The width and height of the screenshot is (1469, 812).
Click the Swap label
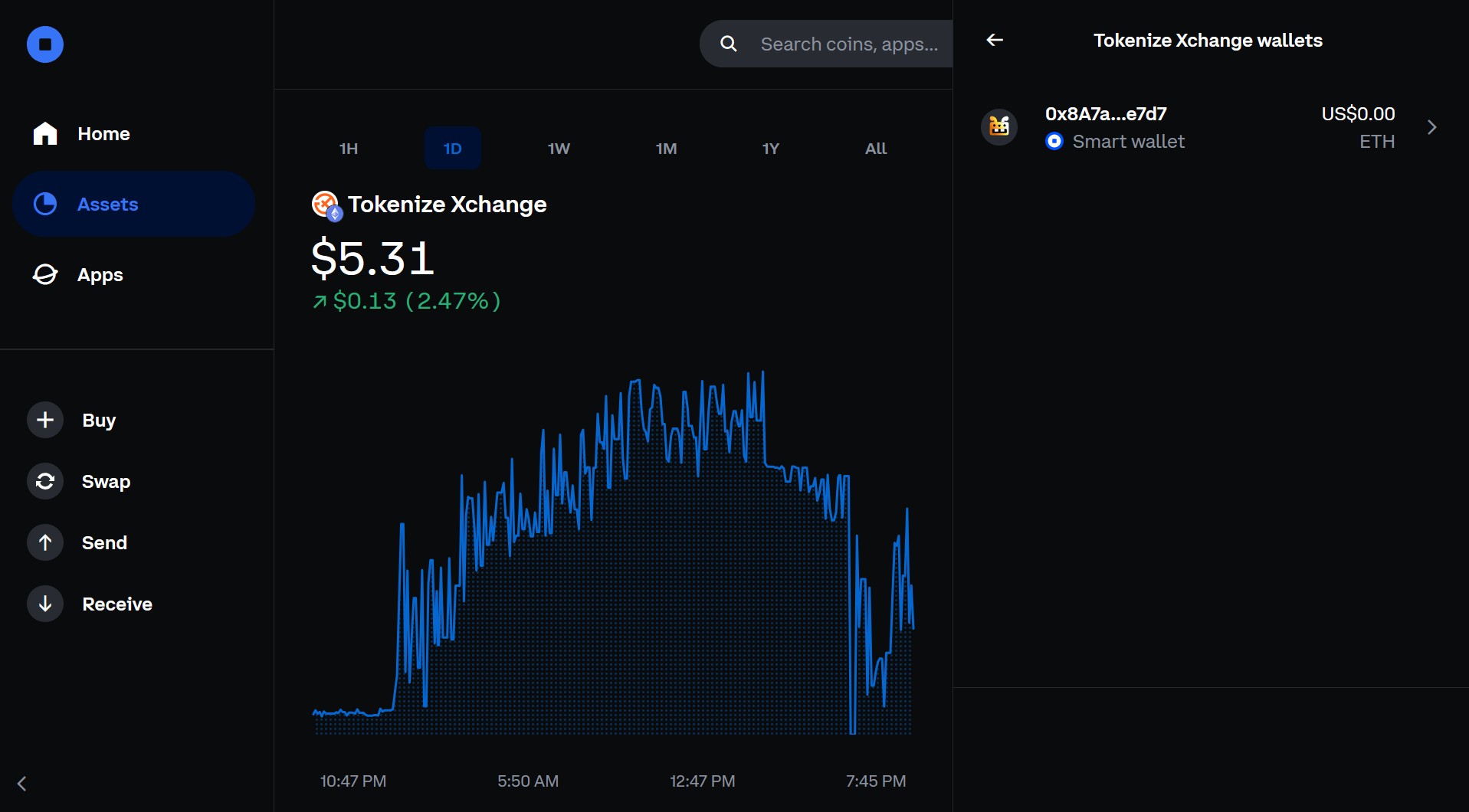(x=106, y=482)
